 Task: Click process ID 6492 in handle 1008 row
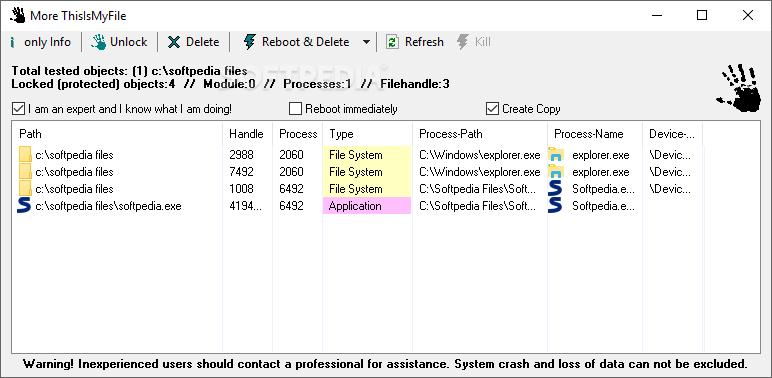click(x=291, y=189)
